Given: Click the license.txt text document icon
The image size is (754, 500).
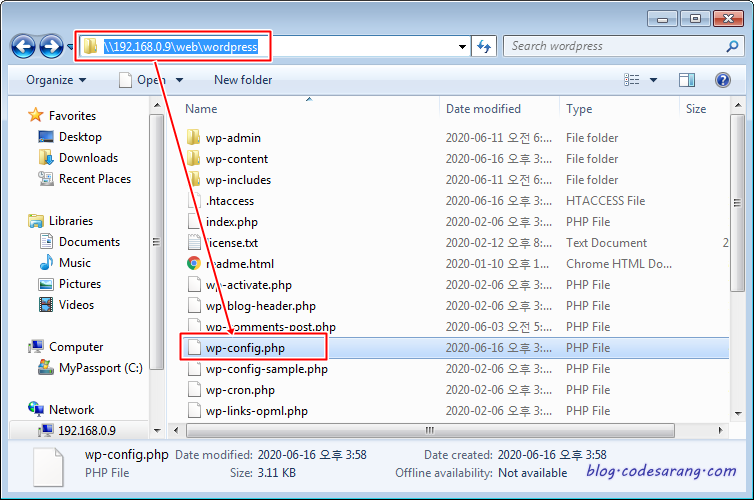Looking at the screenshot, I should (x=194, y=242).
